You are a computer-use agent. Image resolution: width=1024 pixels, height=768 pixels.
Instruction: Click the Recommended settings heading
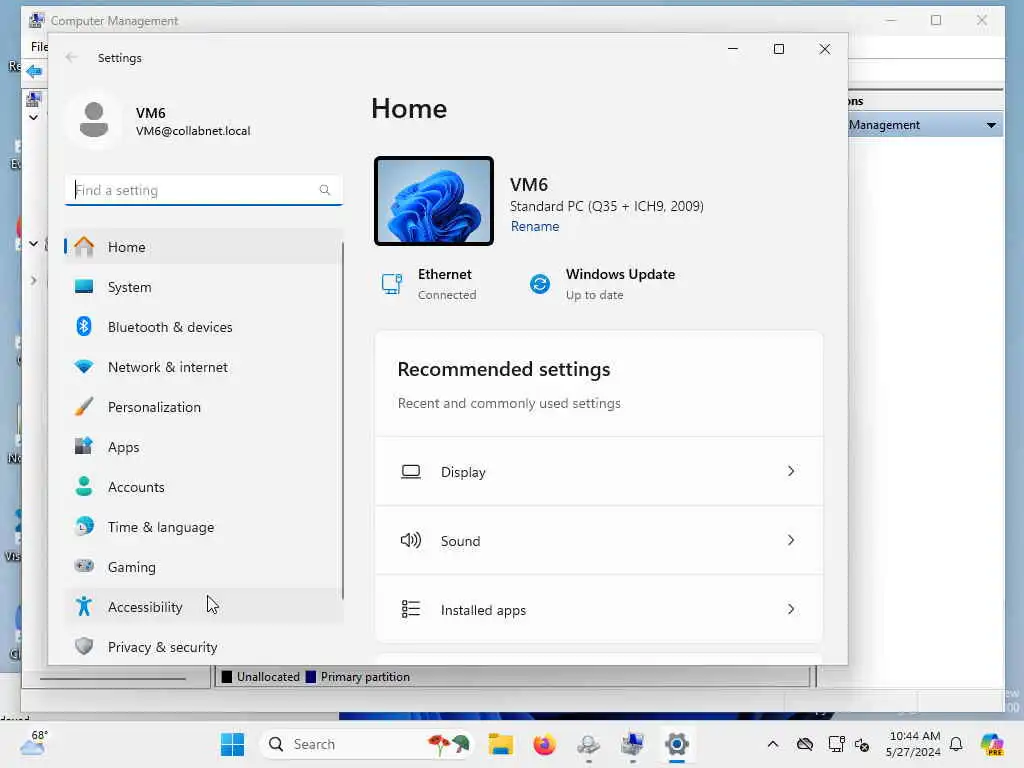504,369
